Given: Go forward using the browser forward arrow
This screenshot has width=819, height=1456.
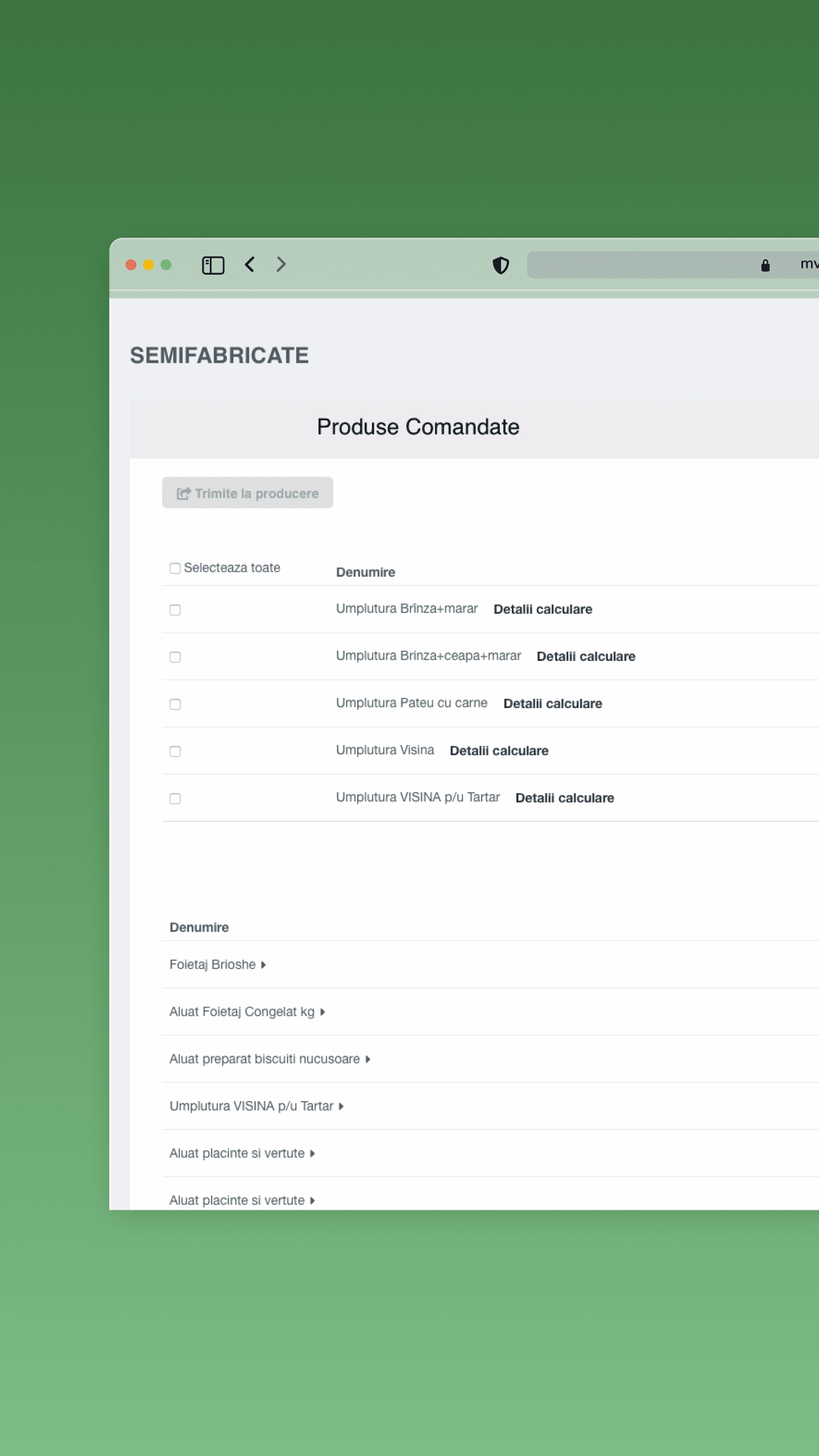Looking at the screenshot, I should 281,264.
